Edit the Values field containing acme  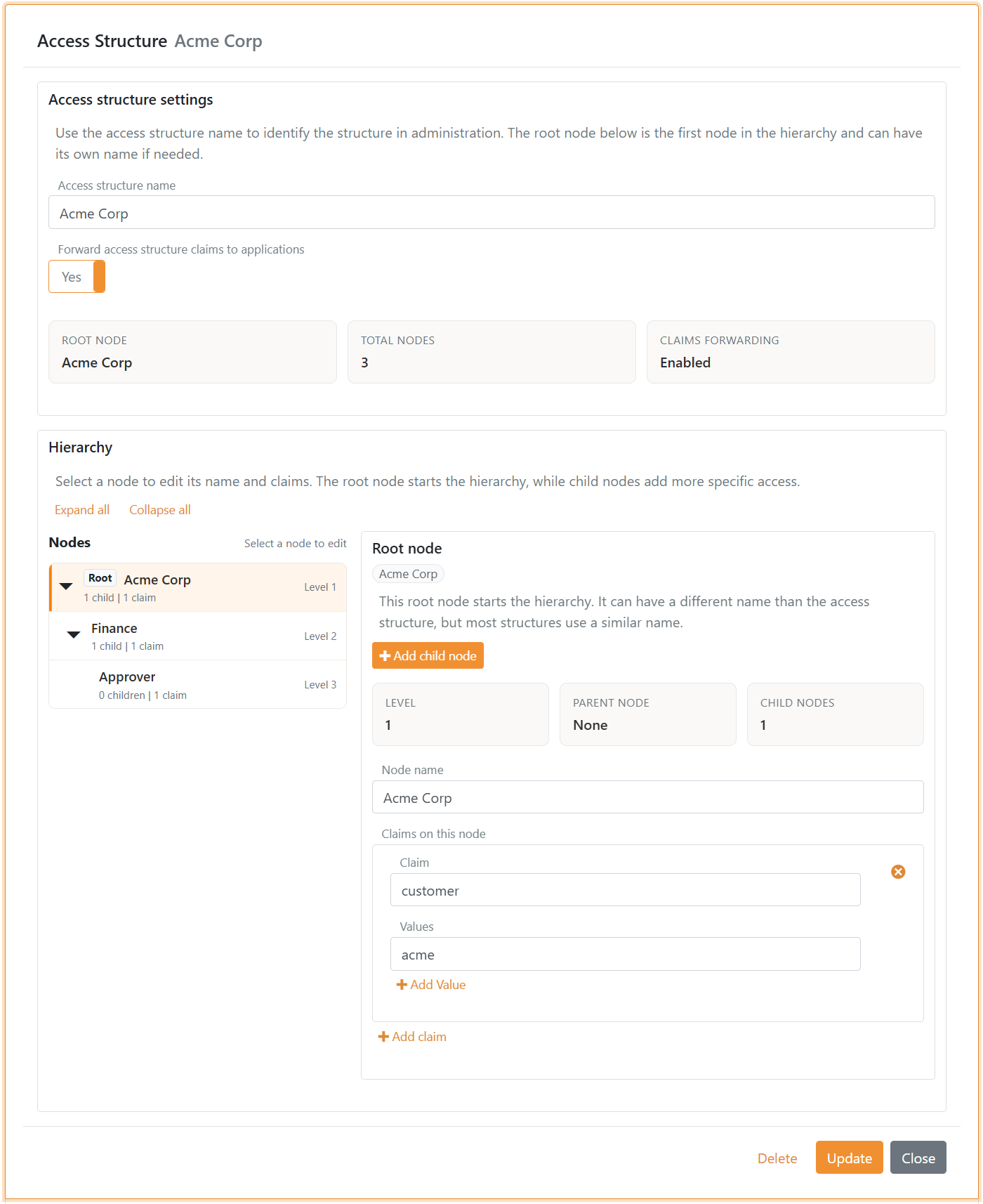624,955
